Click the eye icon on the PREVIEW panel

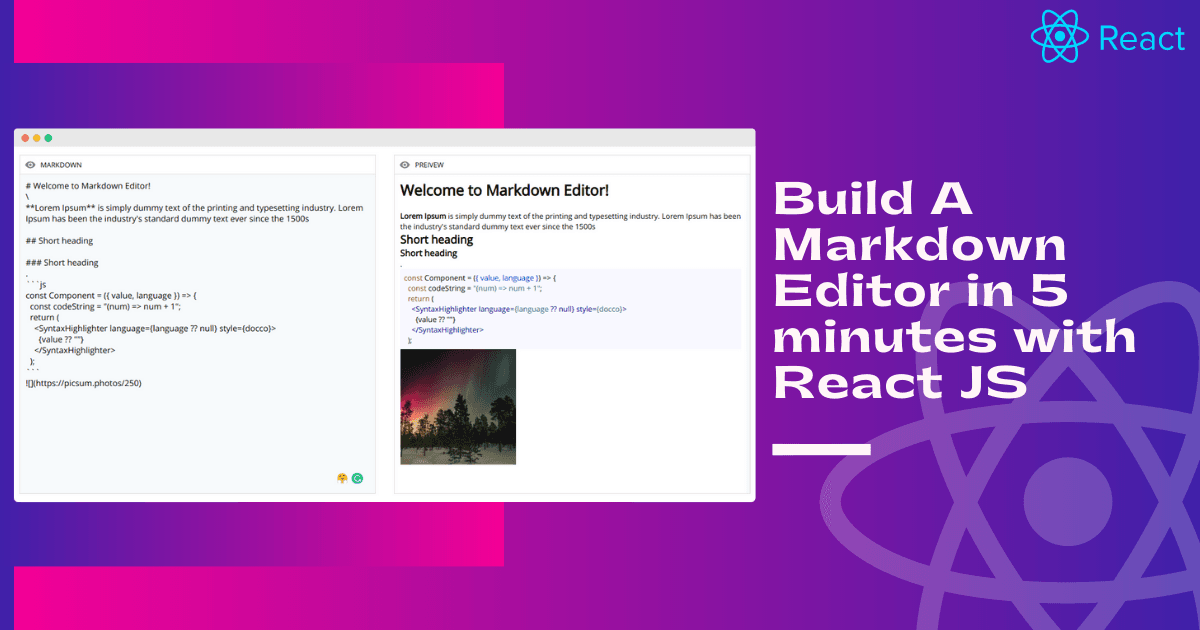[404, 164]
